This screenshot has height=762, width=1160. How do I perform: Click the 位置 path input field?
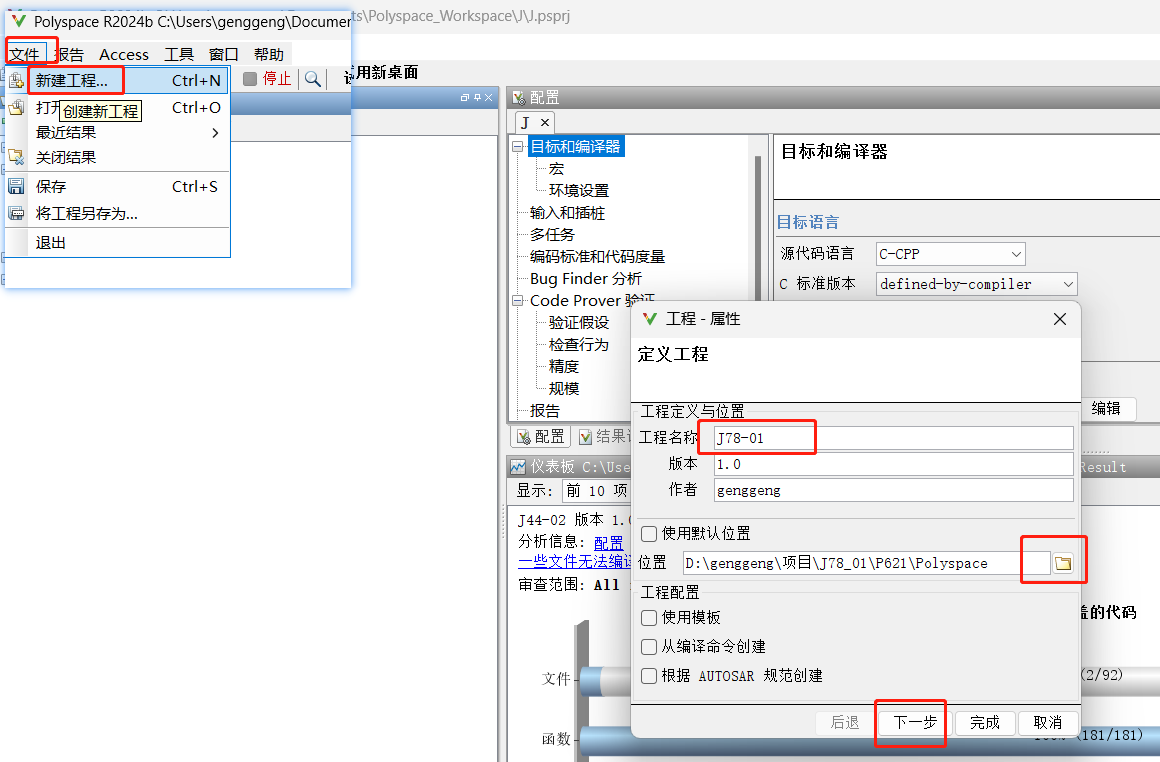click(x=866, y=563)
